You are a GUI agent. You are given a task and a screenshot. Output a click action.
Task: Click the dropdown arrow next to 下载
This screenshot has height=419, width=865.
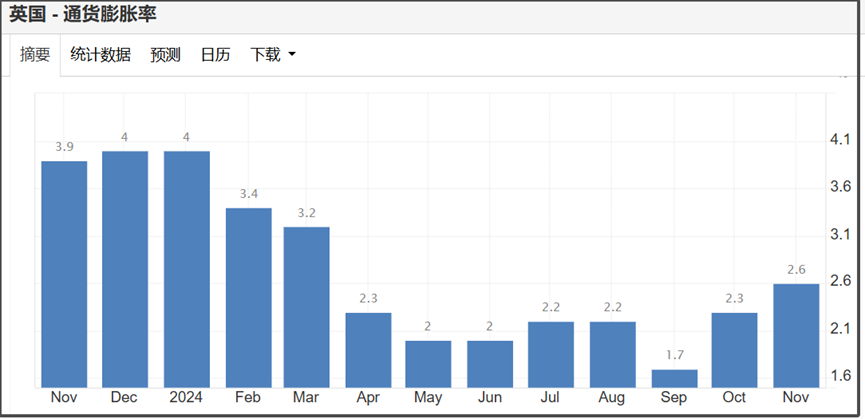click(292, 55)
